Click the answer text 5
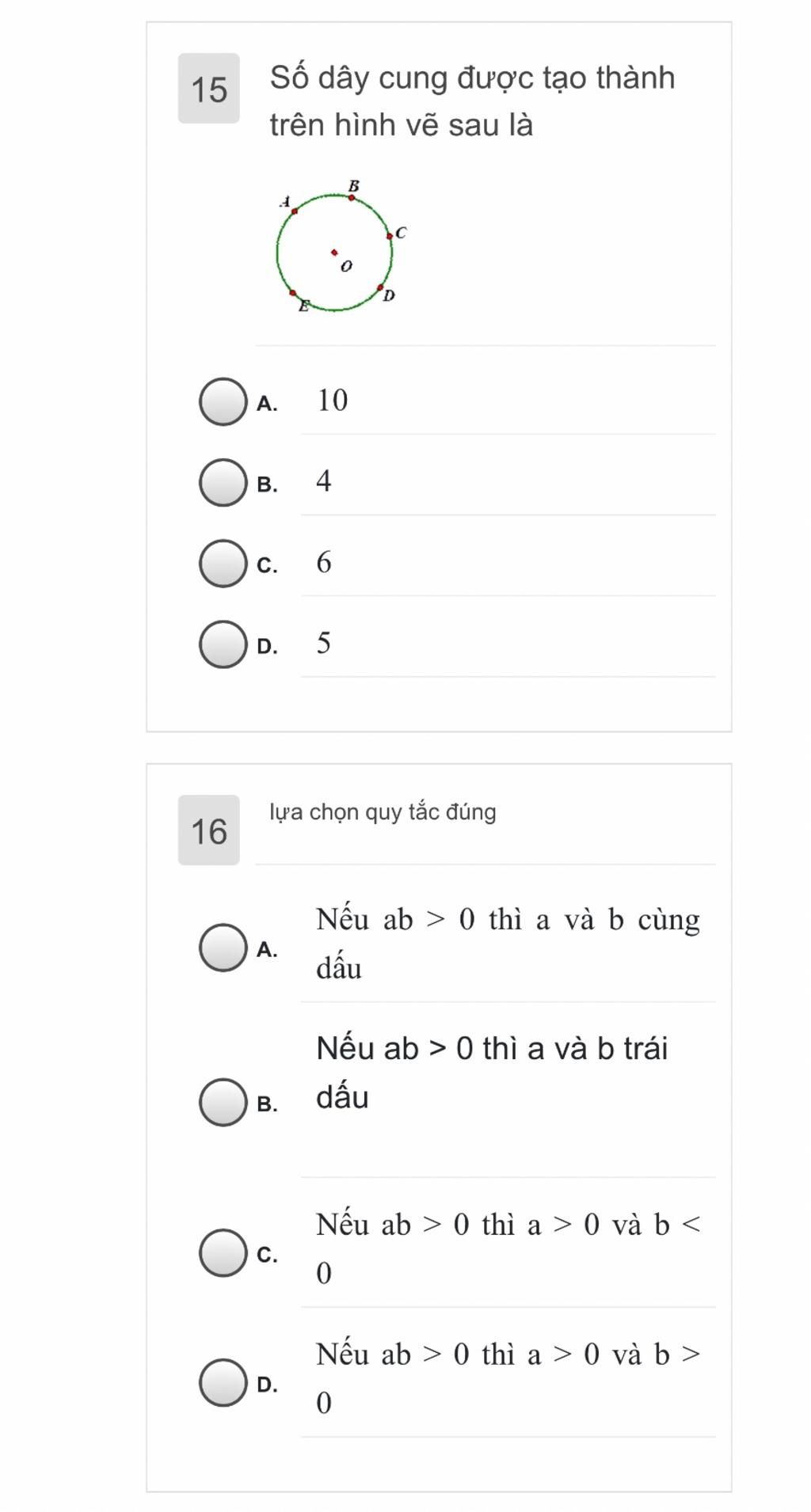The width and height of the screenshot is (811, 1512). tap(324, 643)
